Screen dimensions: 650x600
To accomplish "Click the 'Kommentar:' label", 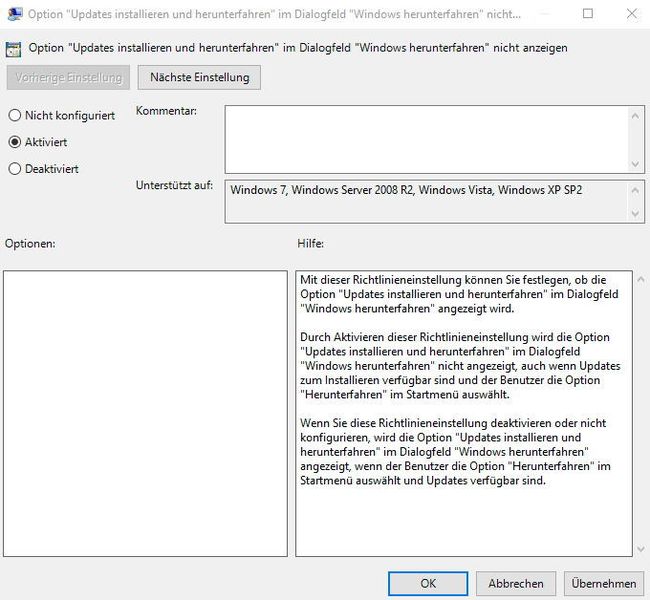I will [166, 111].
